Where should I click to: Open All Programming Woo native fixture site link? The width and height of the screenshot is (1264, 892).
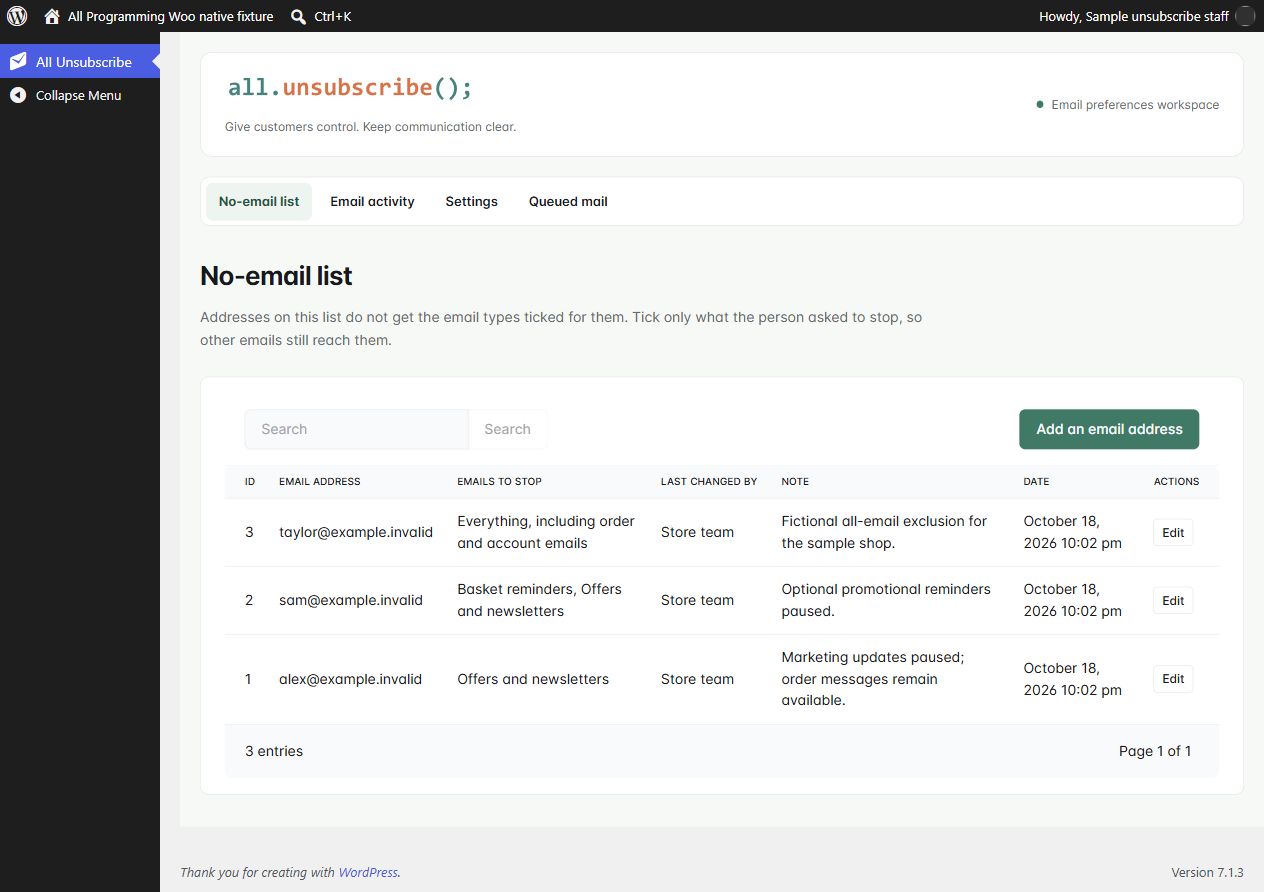[159, 16]
